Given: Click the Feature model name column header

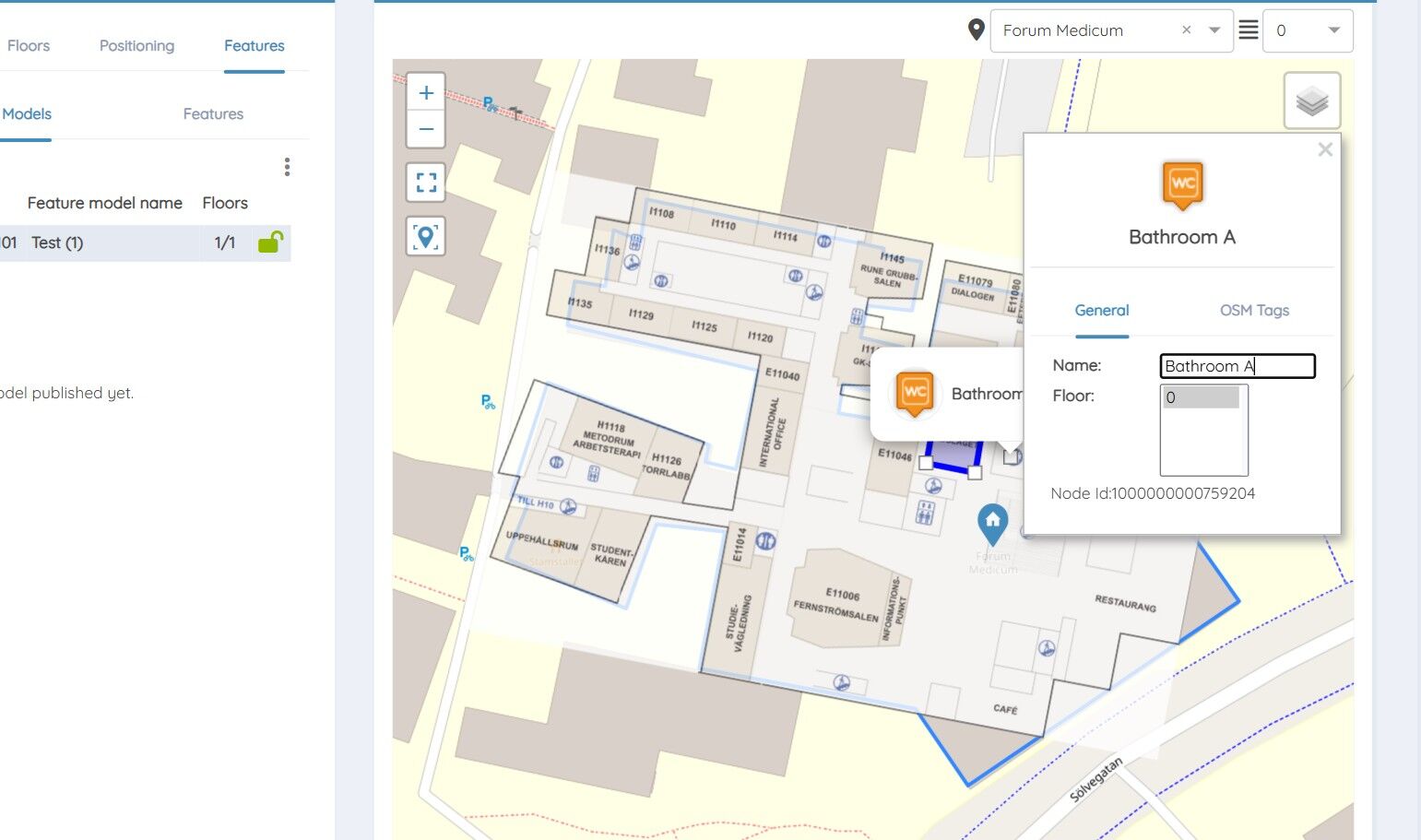Looking at the screenshot, I should point(105,203).
